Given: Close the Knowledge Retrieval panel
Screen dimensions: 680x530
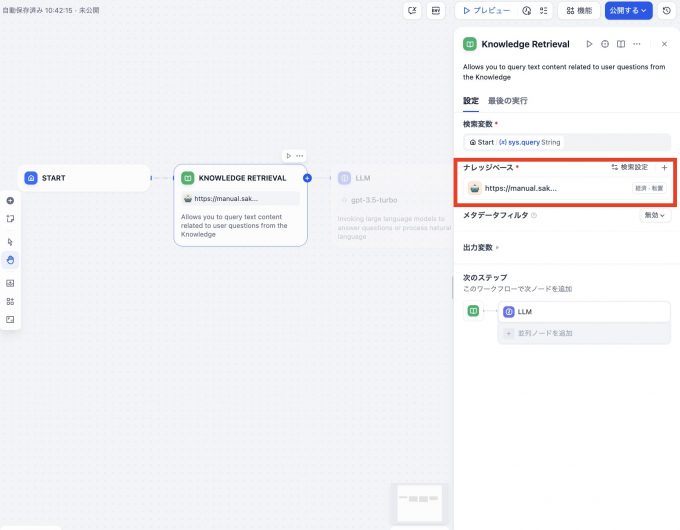Looking at the screenshot, I should click(x=664, y=44).
